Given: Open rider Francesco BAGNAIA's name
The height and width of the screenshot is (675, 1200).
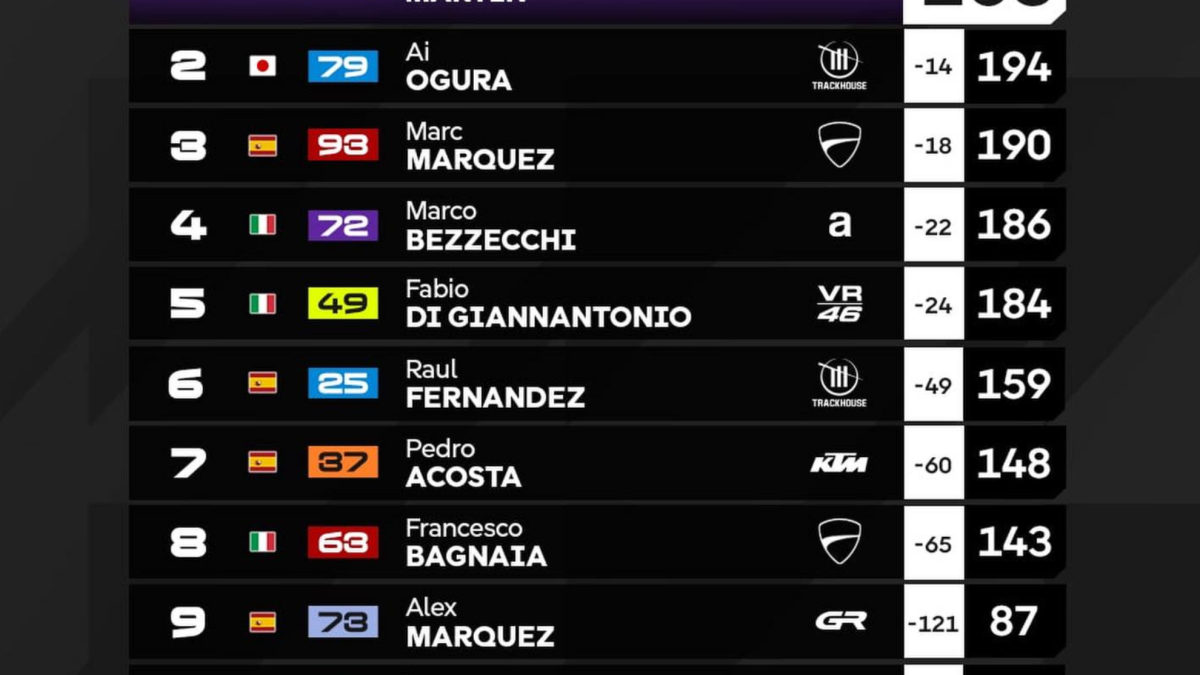Looking at the screenshot, I should (x=476, y=542).
